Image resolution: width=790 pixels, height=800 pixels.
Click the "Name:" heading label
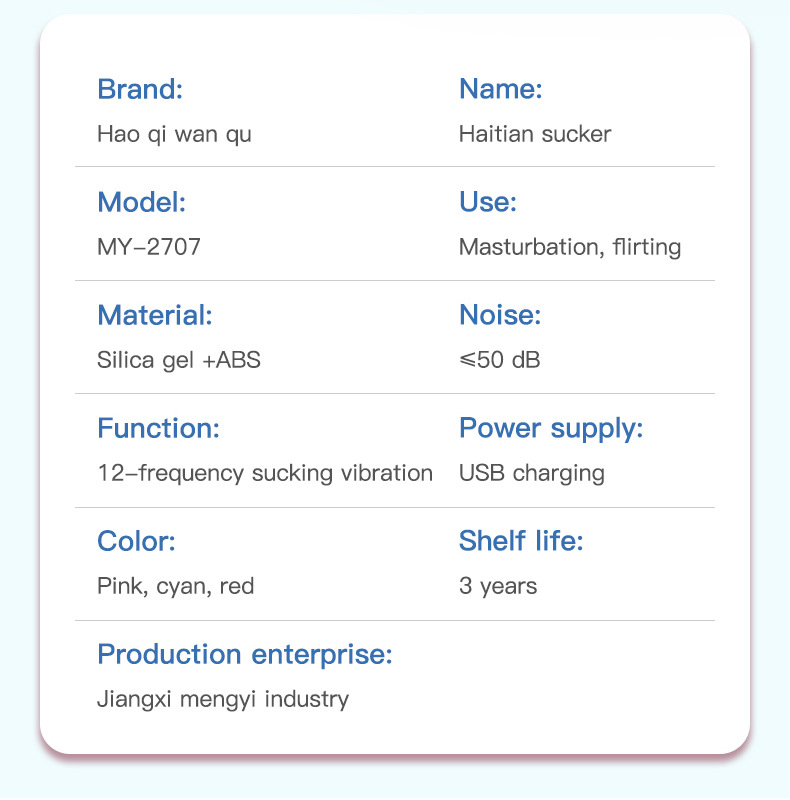click(500, 89)
